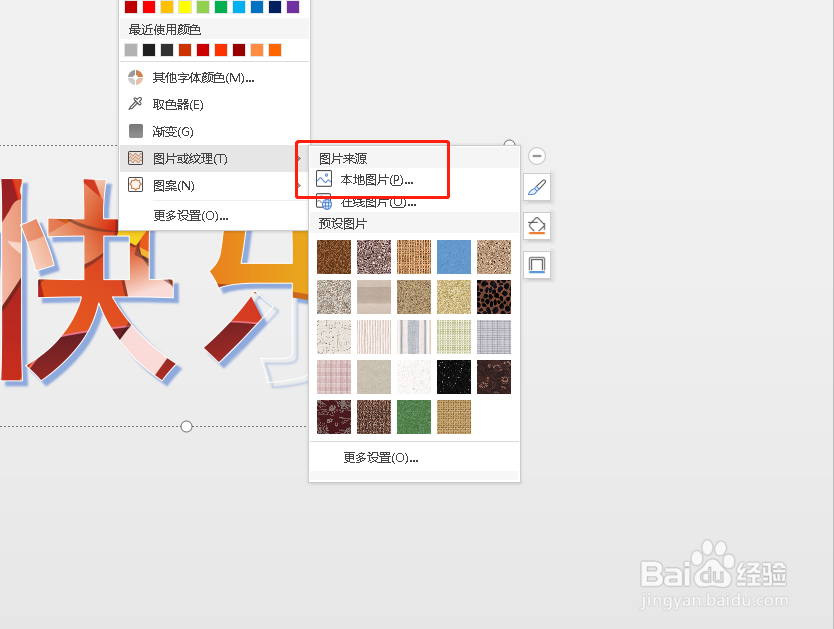Viewport: 834px width, 629px height.
Task: Open 图片或纹理(T) submenu
Action: click(214, 158)
